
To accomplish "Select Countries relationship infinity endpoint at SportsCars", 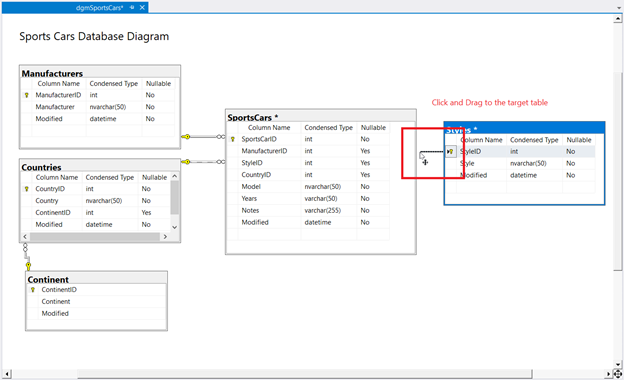I will [x=220, y=162].
